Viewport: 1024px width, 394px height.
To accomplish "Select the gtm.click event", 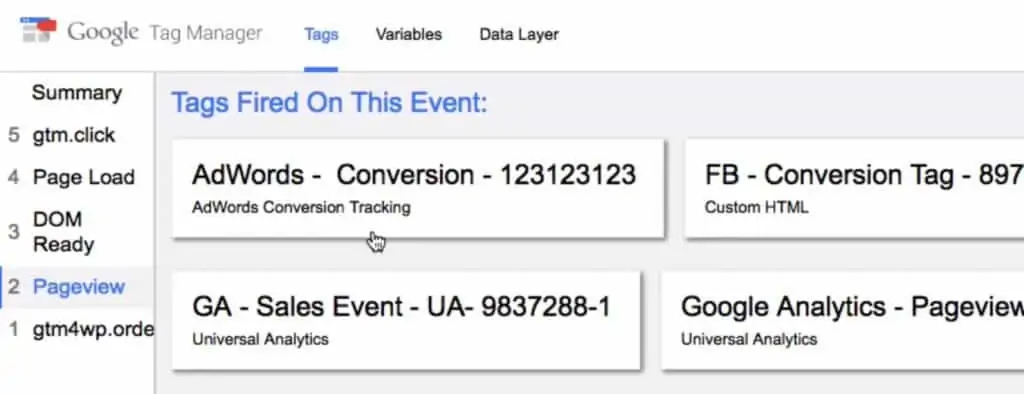I will pos(74,135).
